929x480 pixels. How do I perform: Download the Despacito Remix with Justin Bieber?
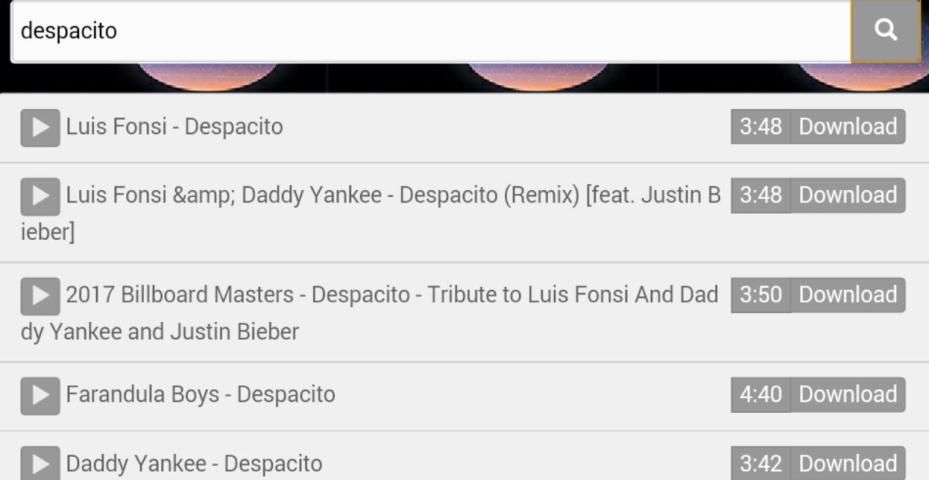[x=848, y=195]
